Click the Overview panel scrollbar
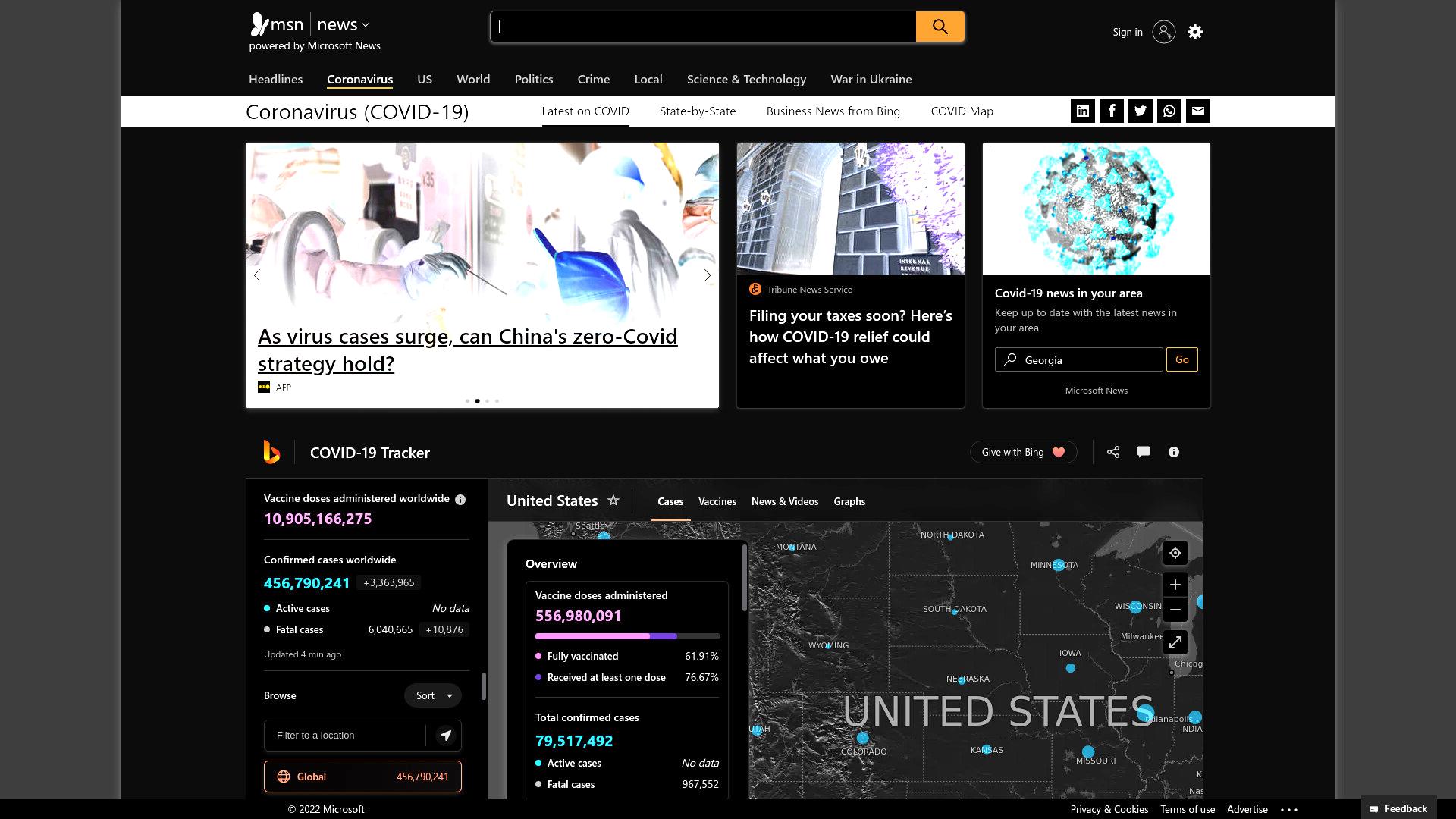Viewport: 1456px width, 819px height. pyautogui.click(x=745, y=578)
